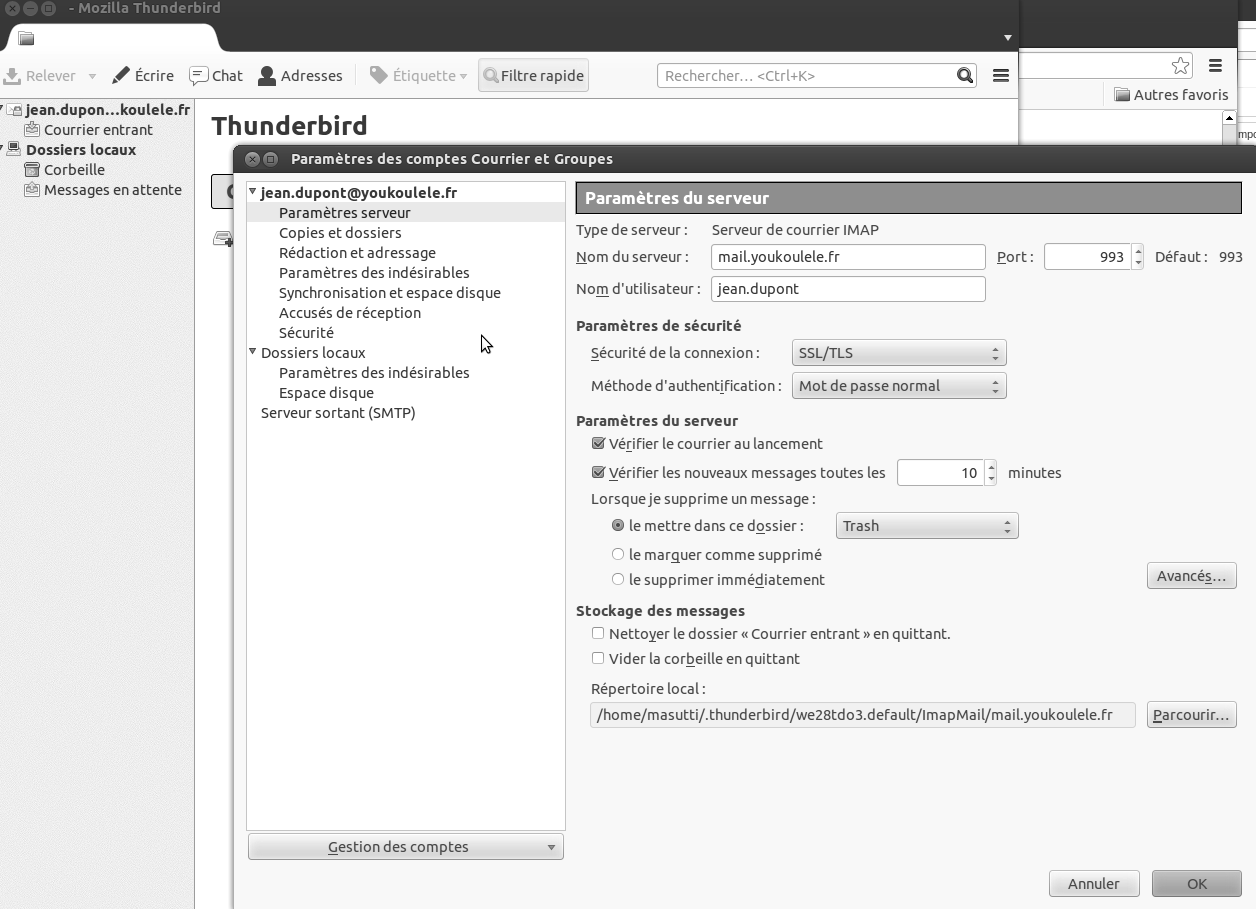Click the search magnifier icon
The image size is (1256, 909).
point(964,76)
